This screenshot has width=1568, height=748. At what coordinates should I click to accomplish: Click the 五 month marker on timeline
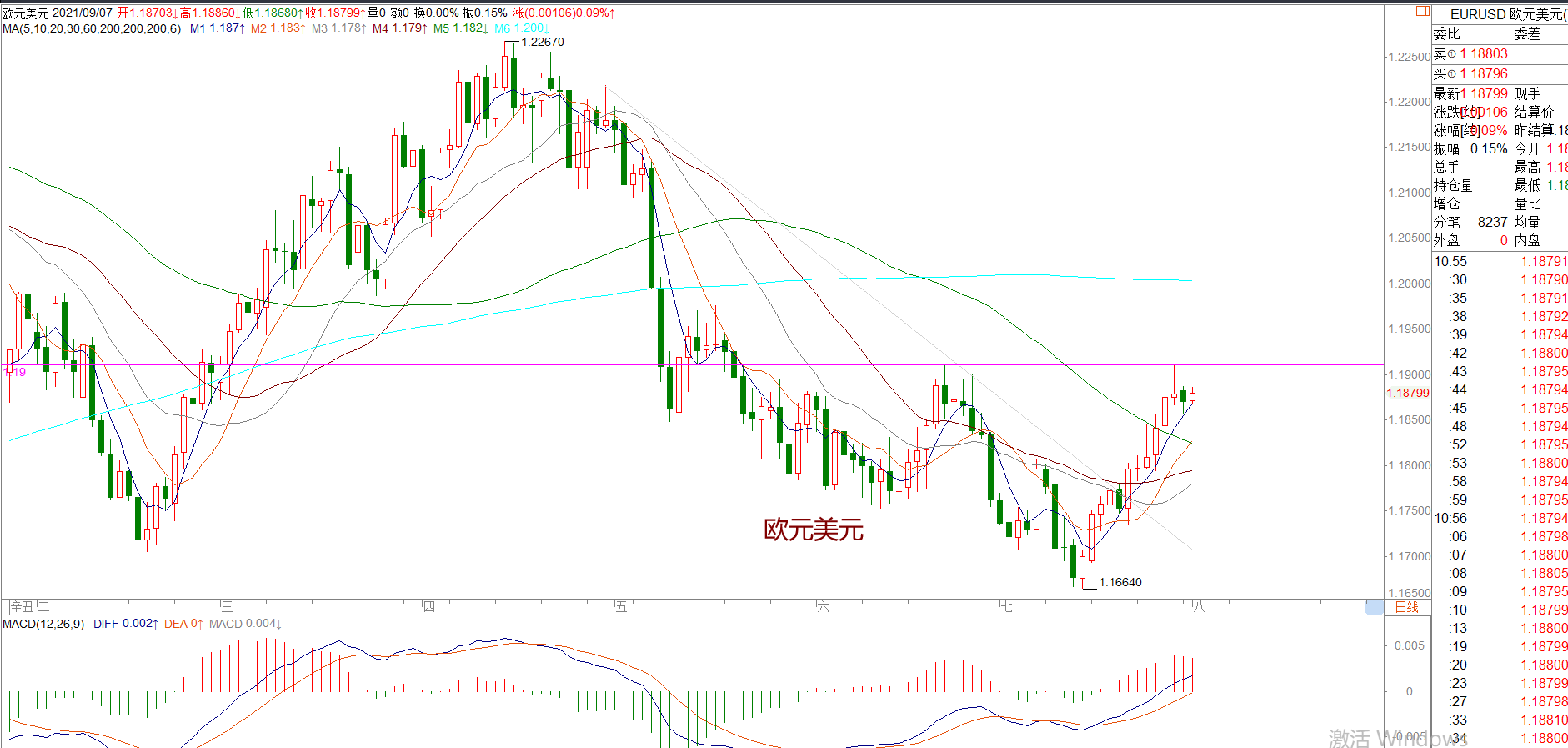(x=621, y=607)
